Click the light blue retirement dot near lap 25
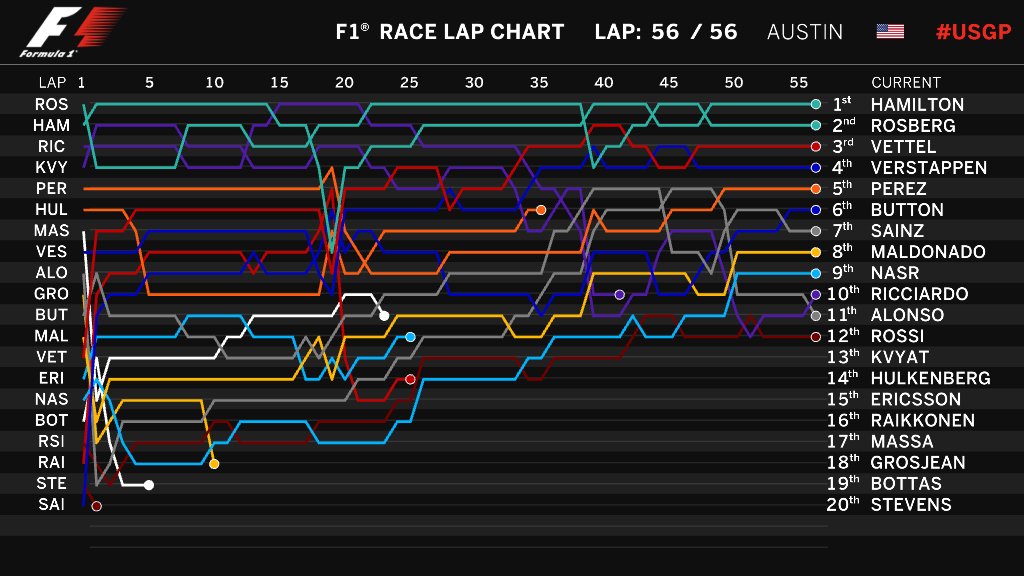This screenshot has width=1024, height=576. pos(410,337)
